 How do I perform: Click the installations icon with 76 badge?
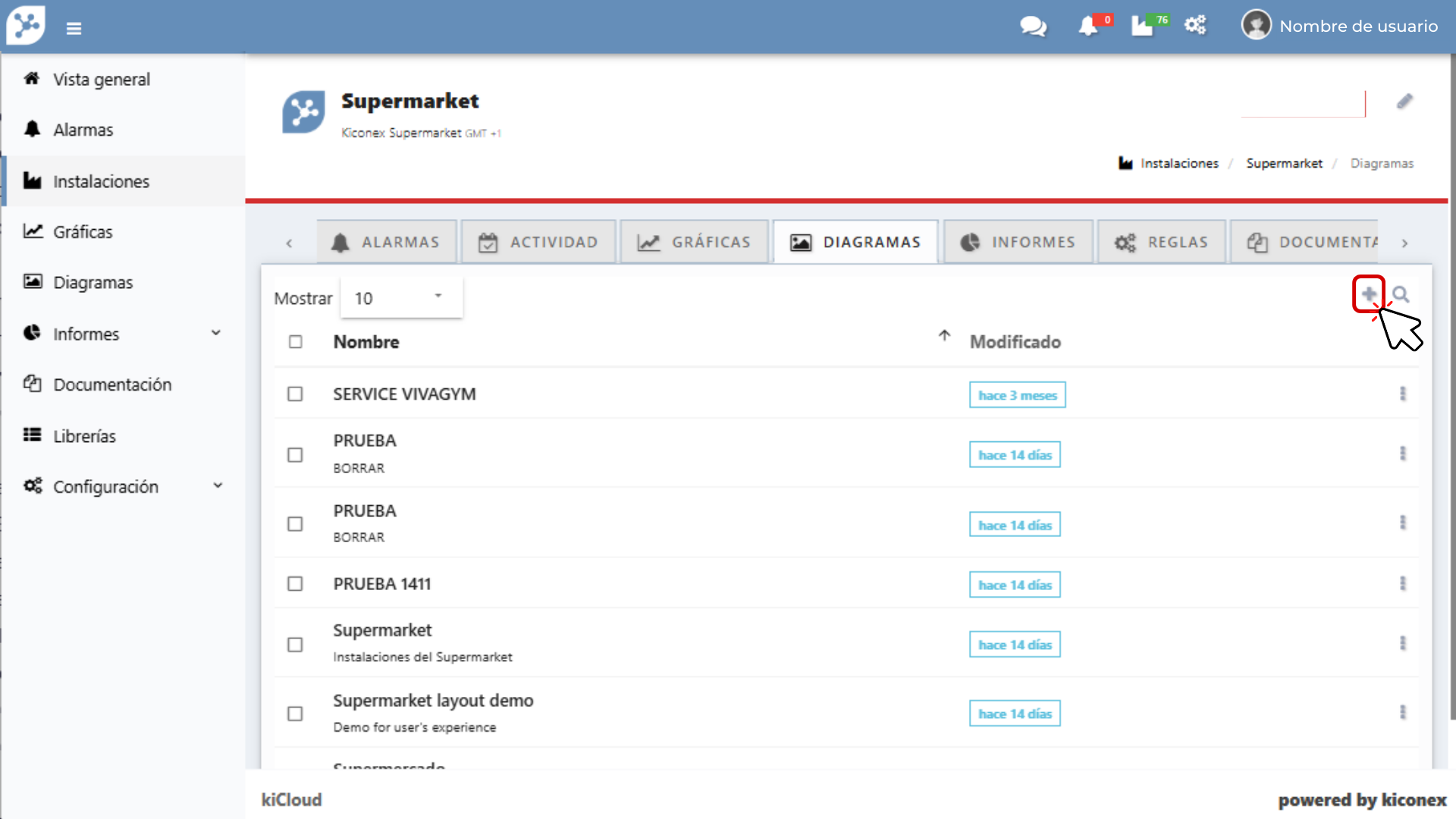pos(1143,27)
